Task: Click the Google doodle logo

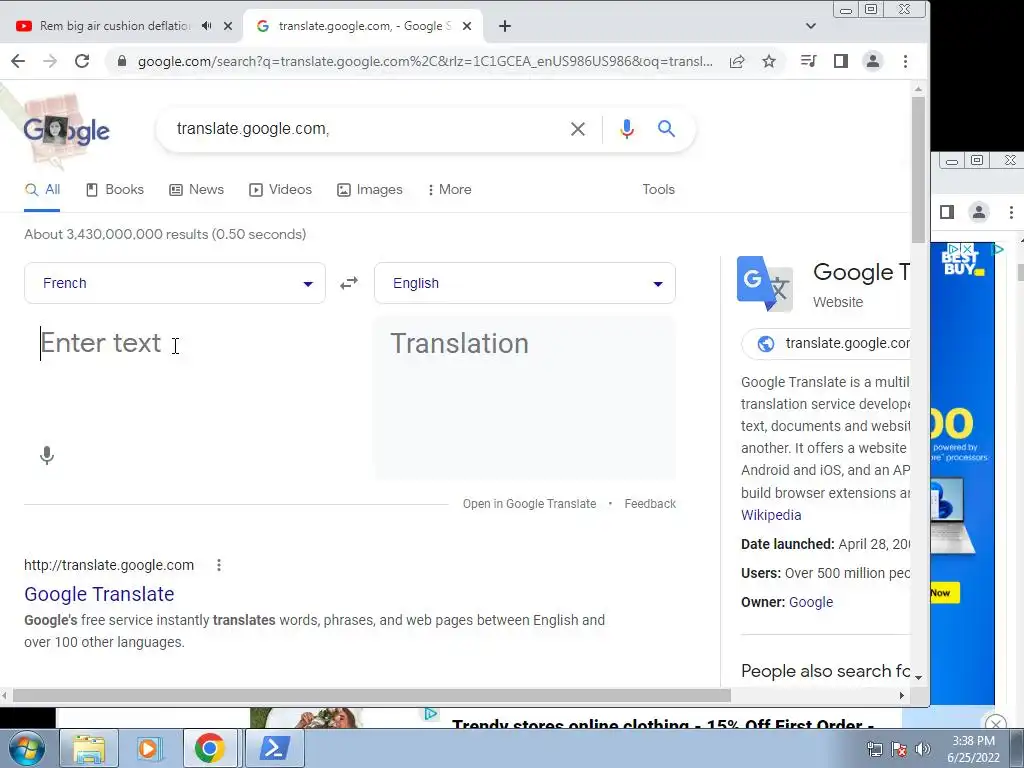Action: coord(67,131)
